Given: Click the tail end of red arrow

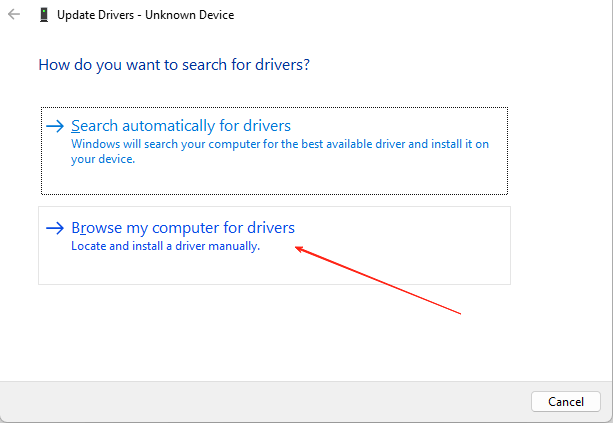Looking at the screenshot, I should [459, 314].
